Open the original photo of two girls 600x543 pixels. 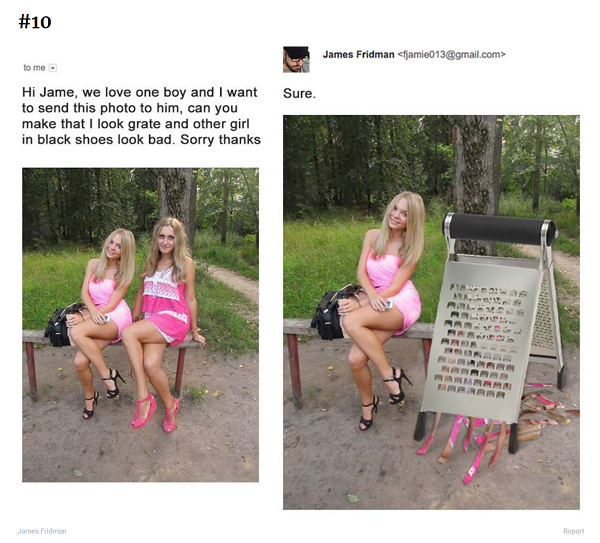tap(140, 325)
